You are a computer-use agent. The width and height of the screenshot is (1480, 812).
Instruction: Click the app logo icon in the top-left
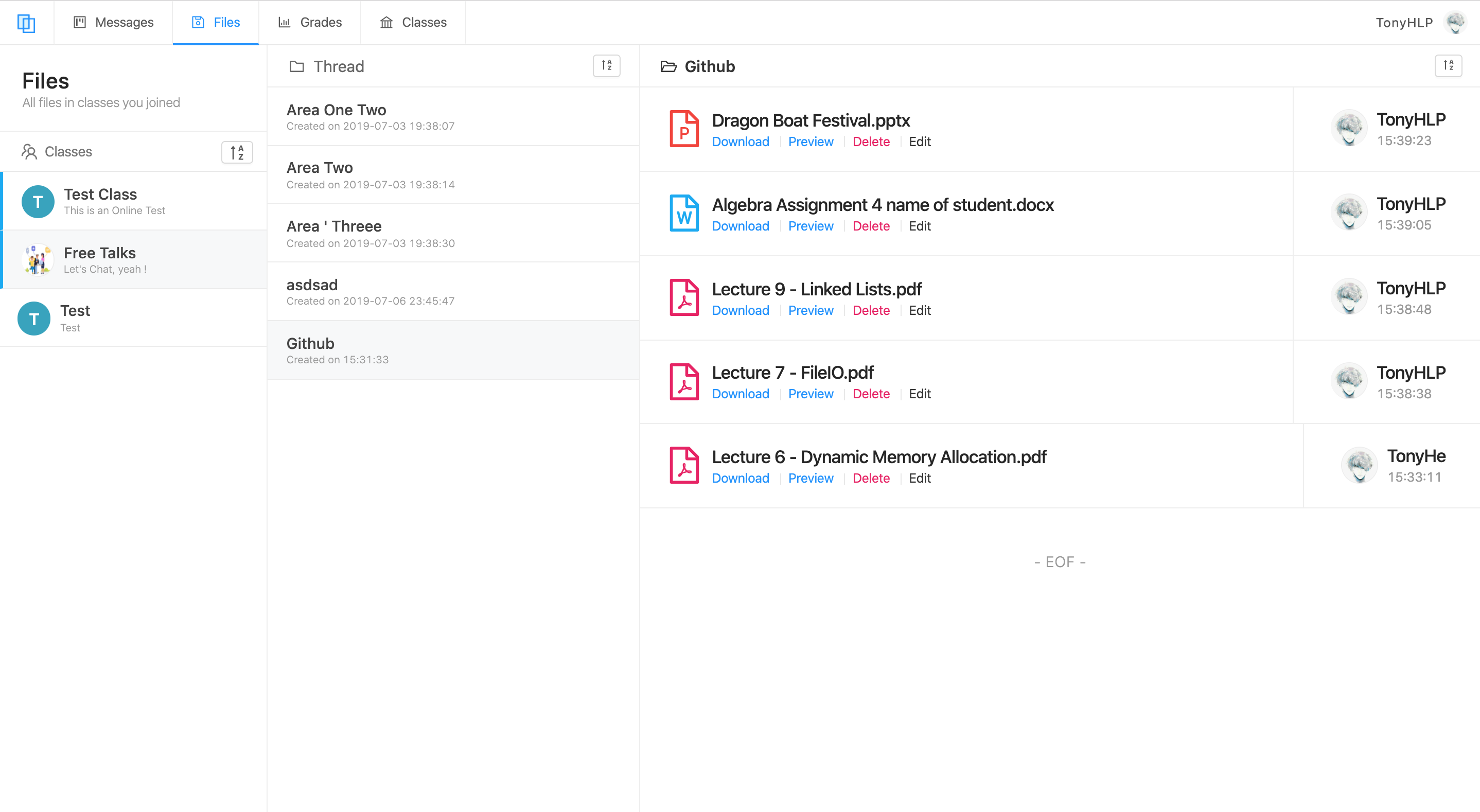tap(26, 23)
